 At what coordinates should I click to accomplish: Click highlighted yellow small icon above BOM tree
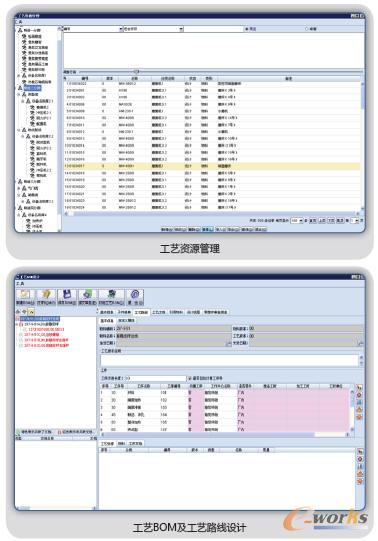[31, 312]
